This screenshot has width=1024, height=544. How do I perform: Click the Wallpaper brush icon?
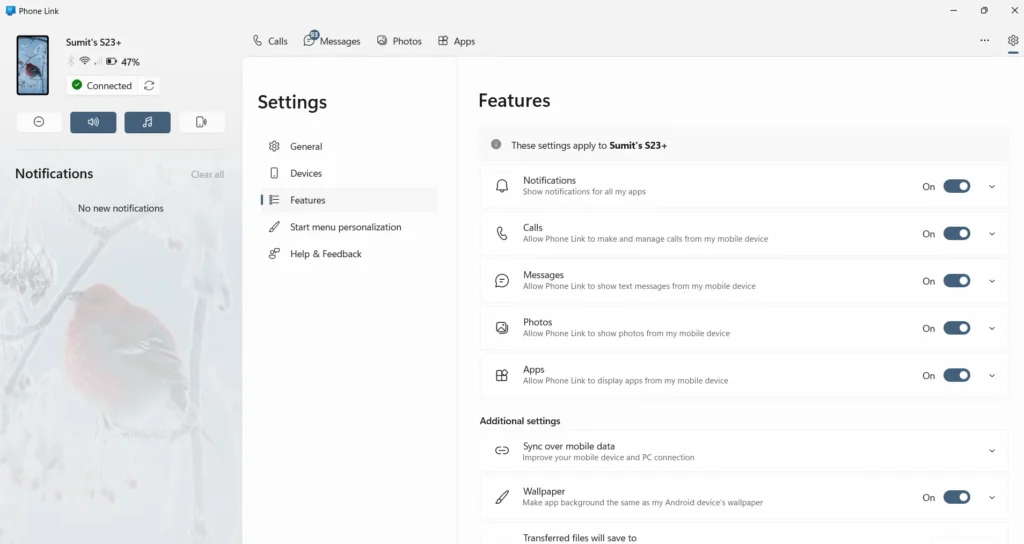tap(502, 497)
